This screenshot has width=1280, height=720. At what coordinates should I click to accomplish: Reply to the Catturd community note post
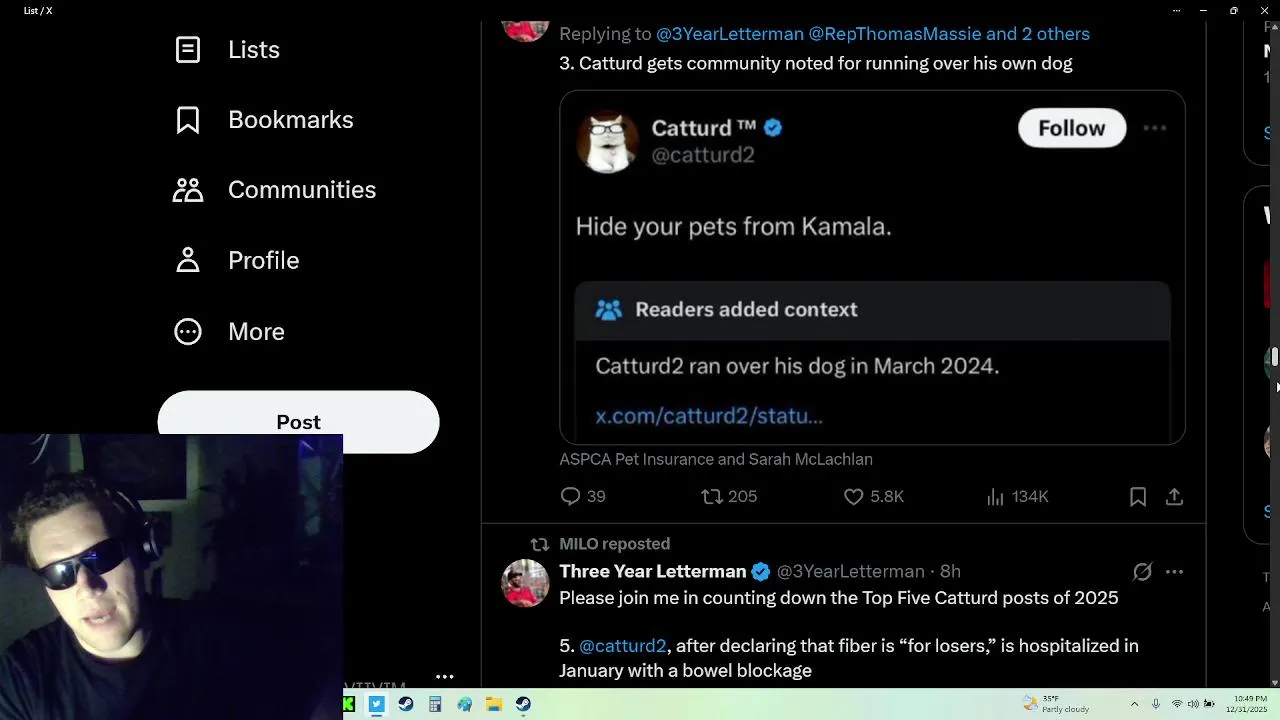[x=571, y=496]
